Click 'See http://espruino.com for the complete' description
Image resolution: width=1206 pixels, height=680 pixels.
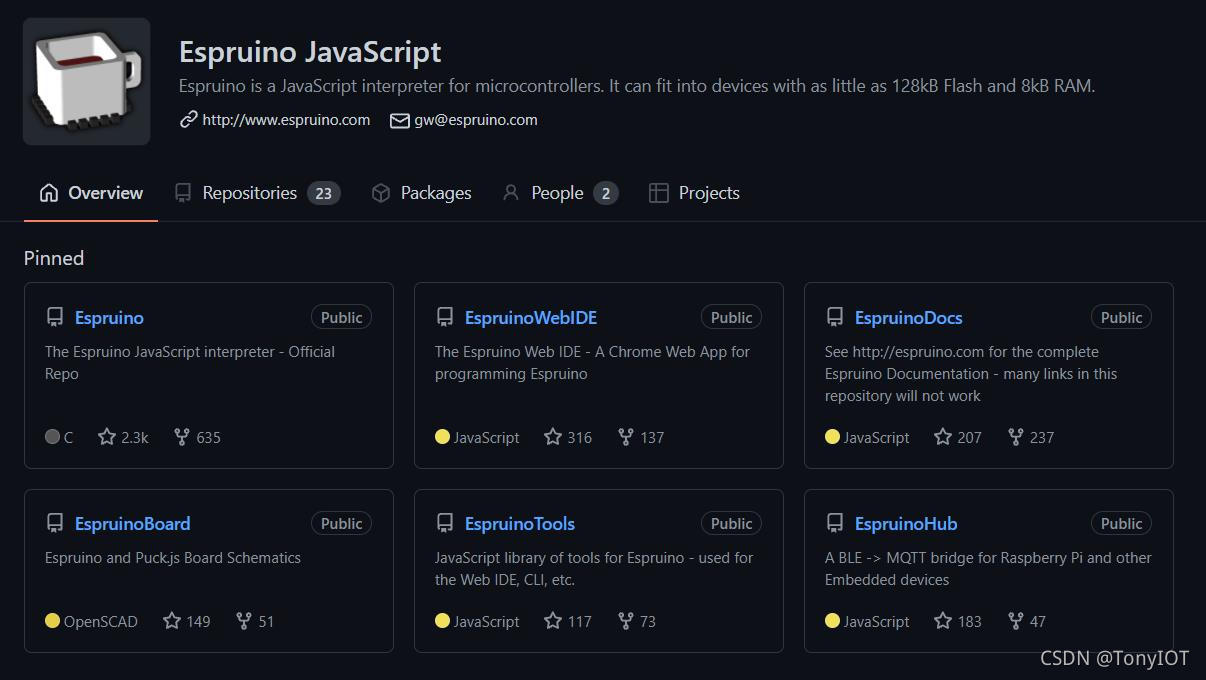(971, 374)
